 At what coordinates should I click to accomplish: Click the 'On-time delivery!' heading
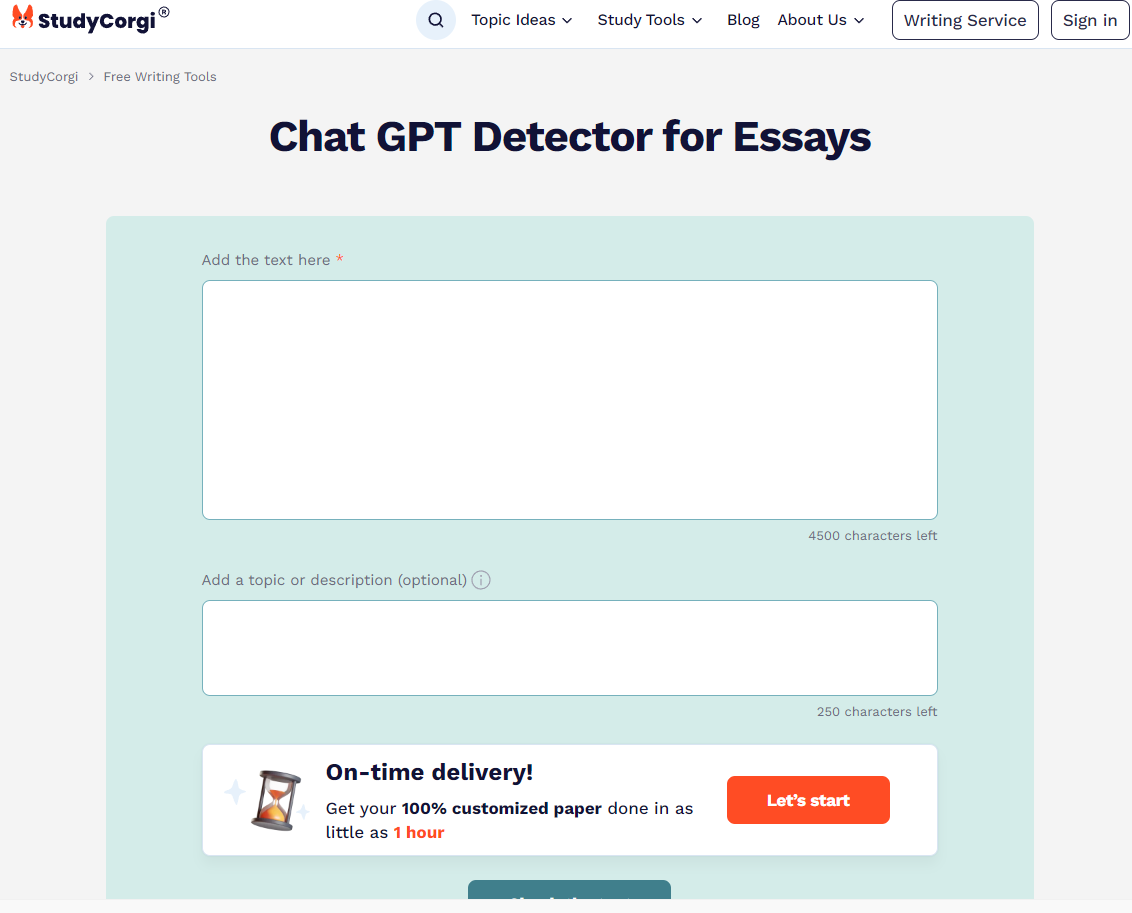(430, 772)
